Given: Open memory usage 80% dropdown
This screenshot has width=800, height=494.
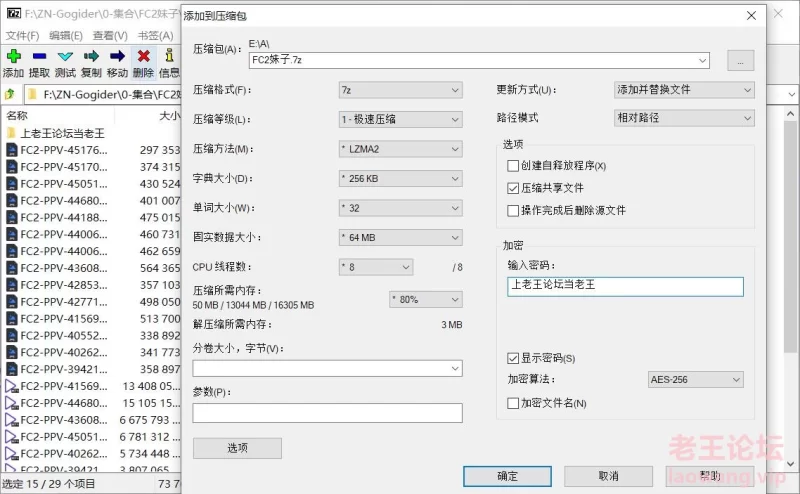Looking at the screenshot, I should coord(426,300).
